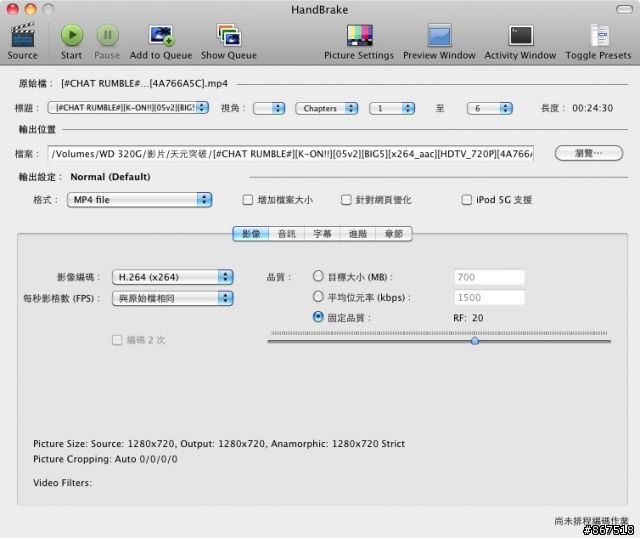The height and width of the screenshot is (538, 640).
Task: Open the 標題 title dropdown
Action: coord(128,108)
